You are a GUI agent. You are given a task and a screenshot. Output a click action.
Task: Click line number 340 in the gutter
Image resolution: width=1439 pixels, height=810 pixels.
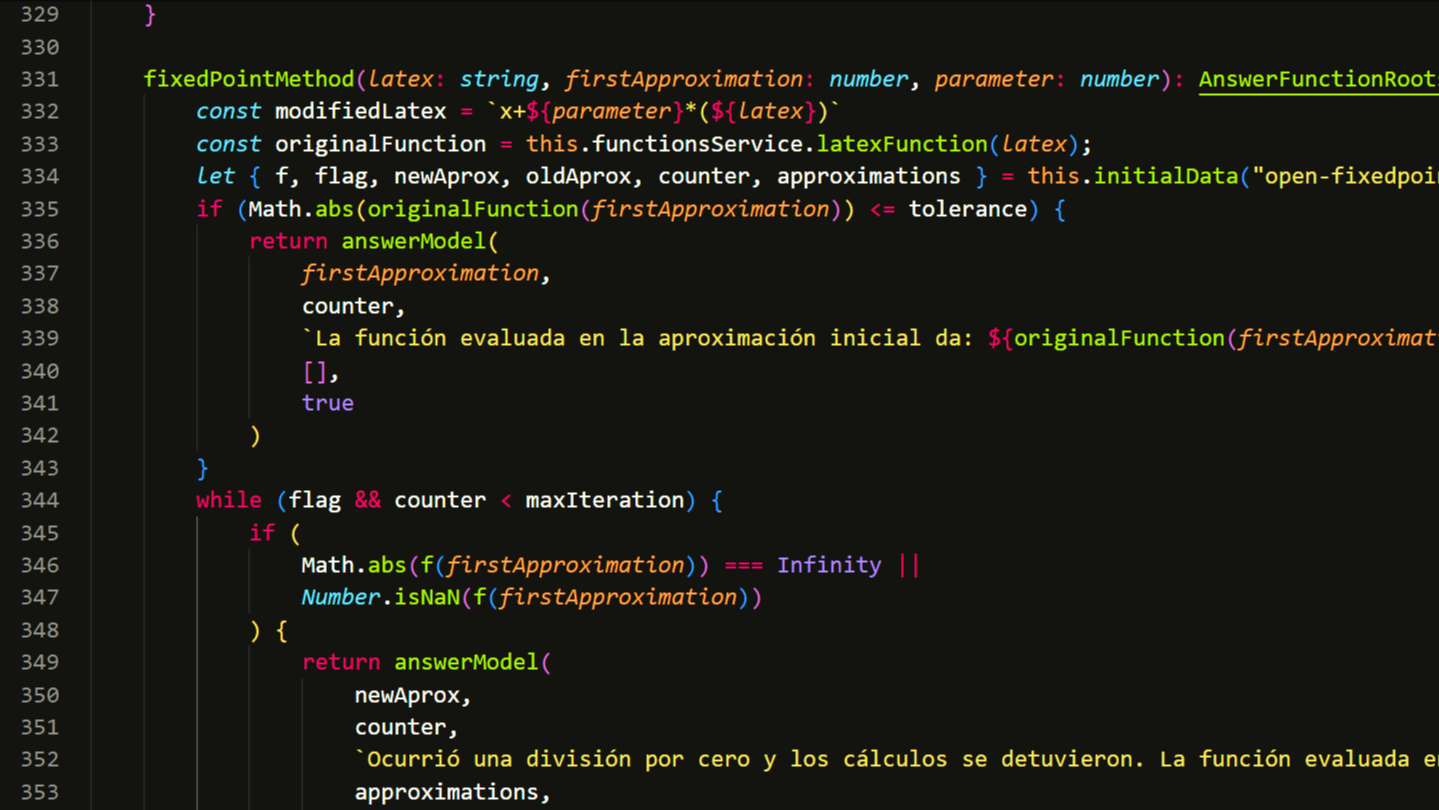click(39, 371)
